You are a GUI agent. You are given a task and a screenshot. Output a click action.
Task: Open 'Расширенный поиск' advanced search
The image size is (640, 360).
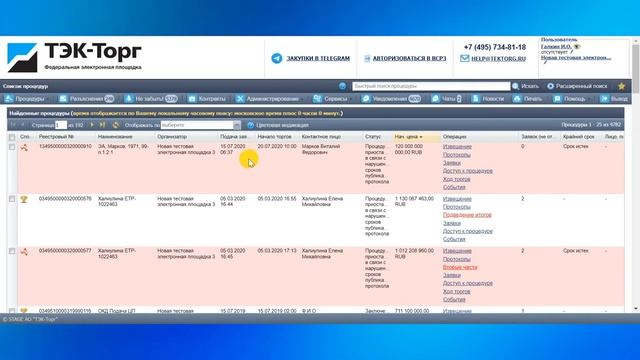[x=577, y=86]
